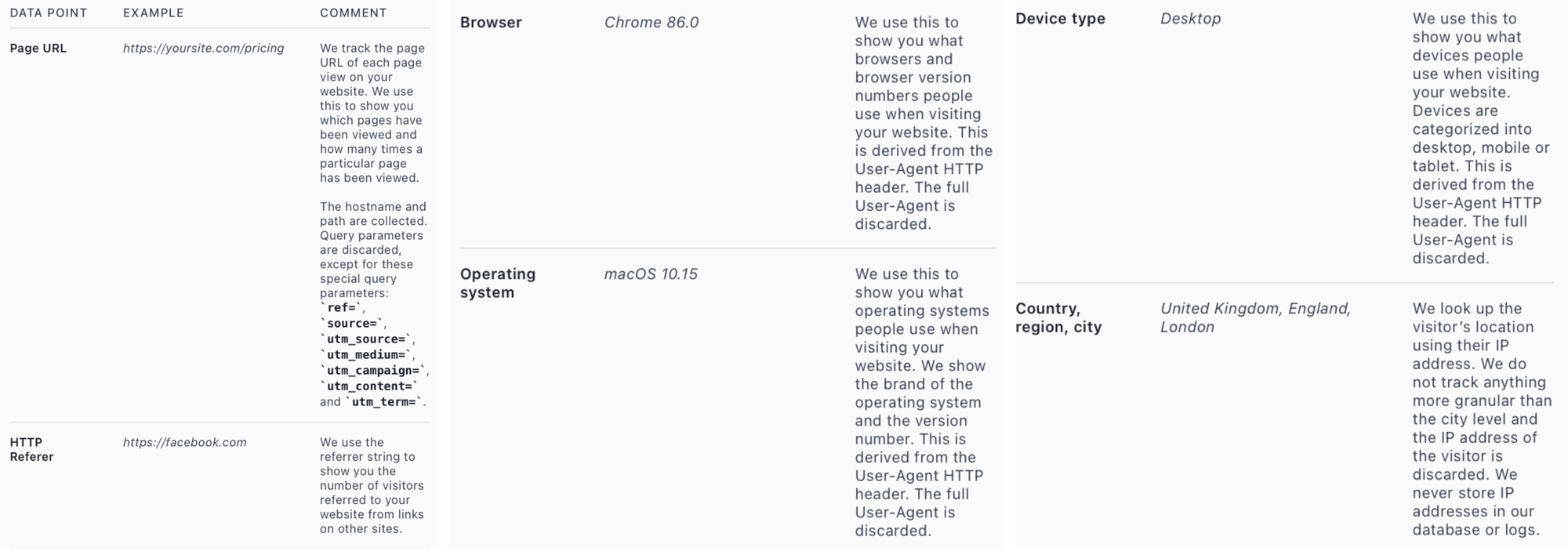Click the Chrome 86.0 example value
The height and width of the screenshot is (551, 1568).
652,23
